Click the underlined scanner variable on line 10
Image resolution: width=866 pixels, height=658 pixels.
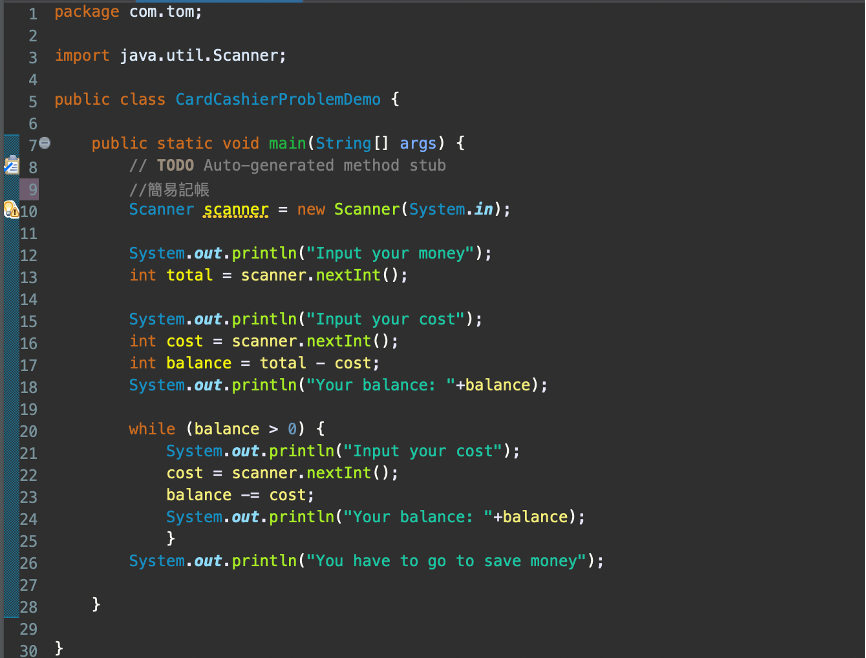tap(236, 210)
